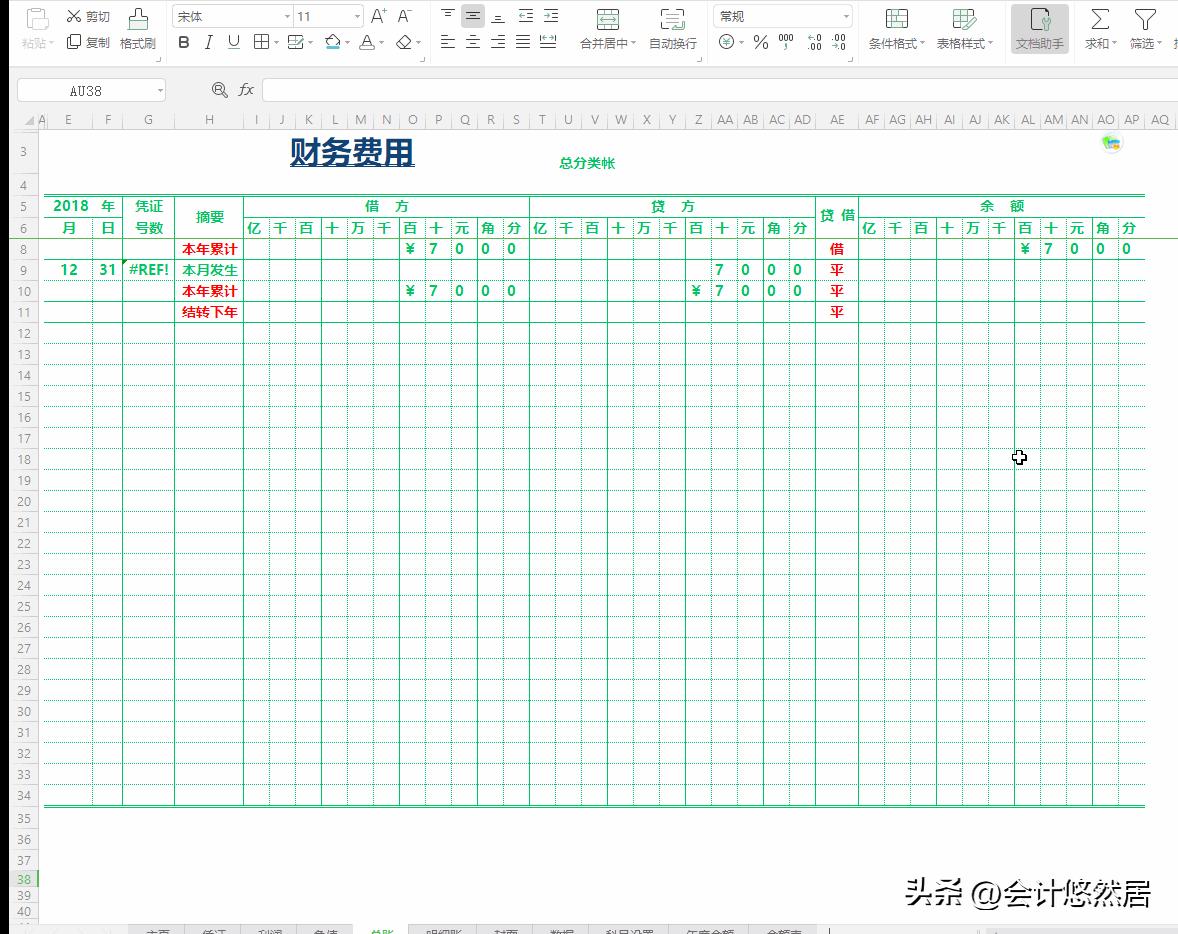Open Conditional Formatting (条件格式)
This screenshot has height=934, width=1178.
895,28
